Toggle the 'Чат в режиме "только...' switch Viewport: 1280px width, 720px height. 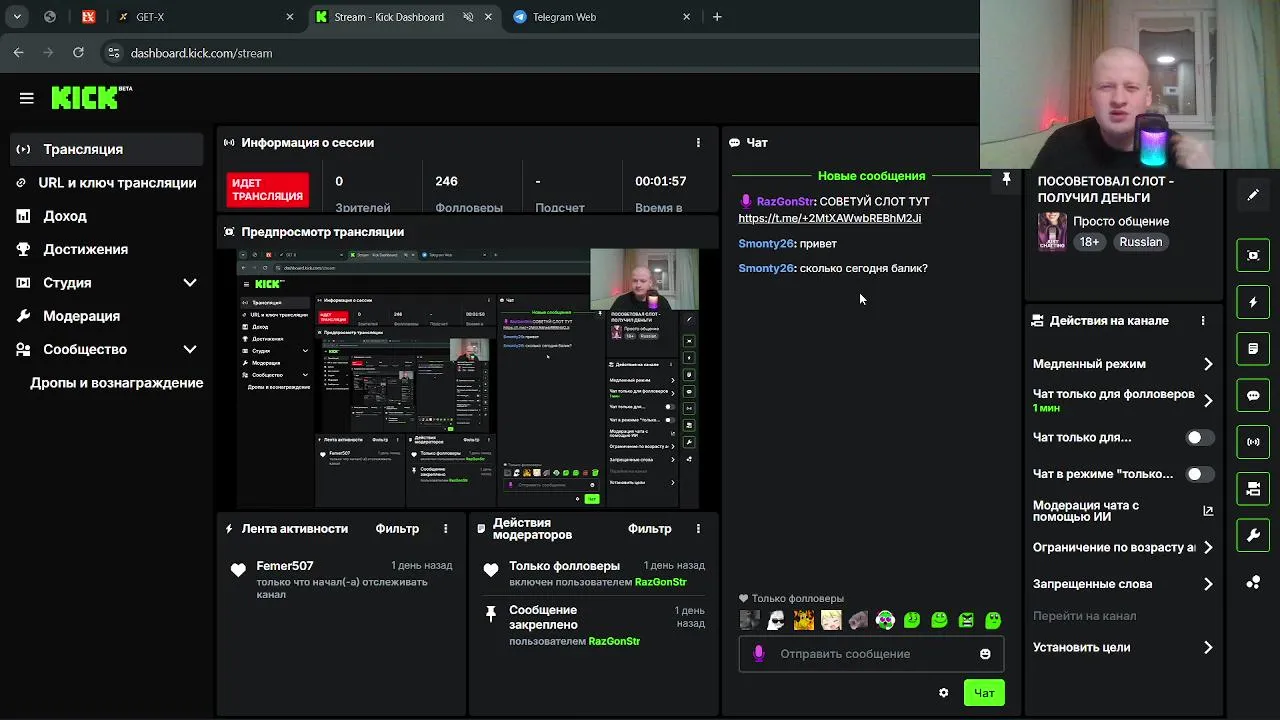pos(1199,474)
